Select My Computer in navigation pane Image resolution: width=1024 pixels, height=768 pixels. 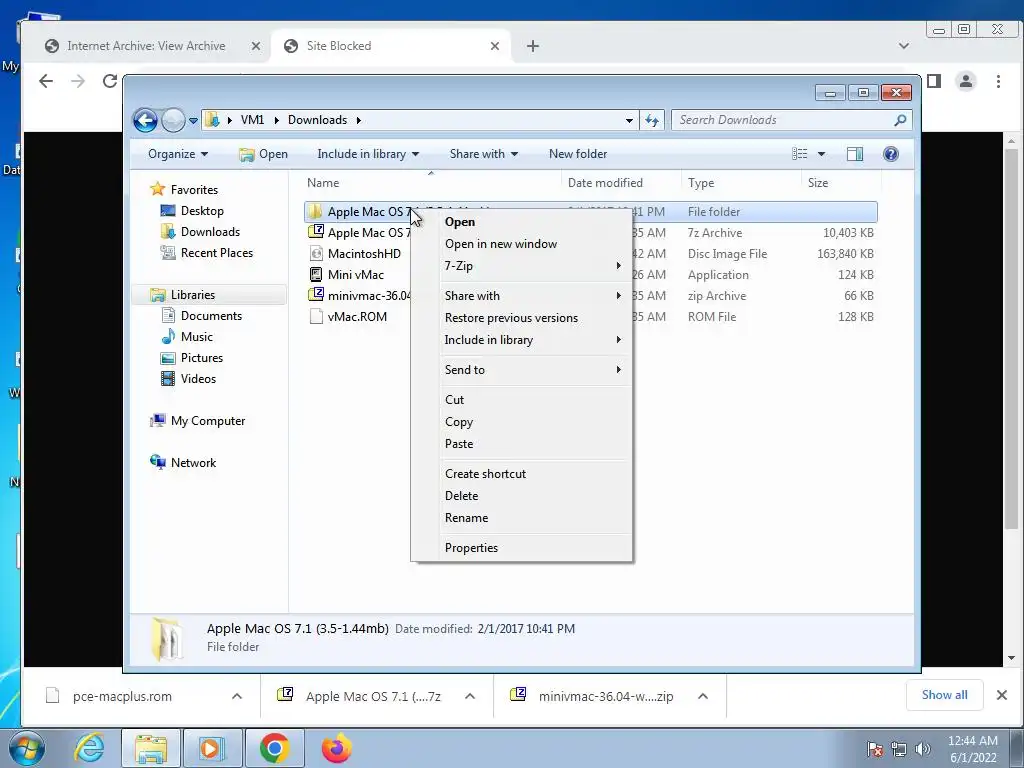(x=208, y=421)
